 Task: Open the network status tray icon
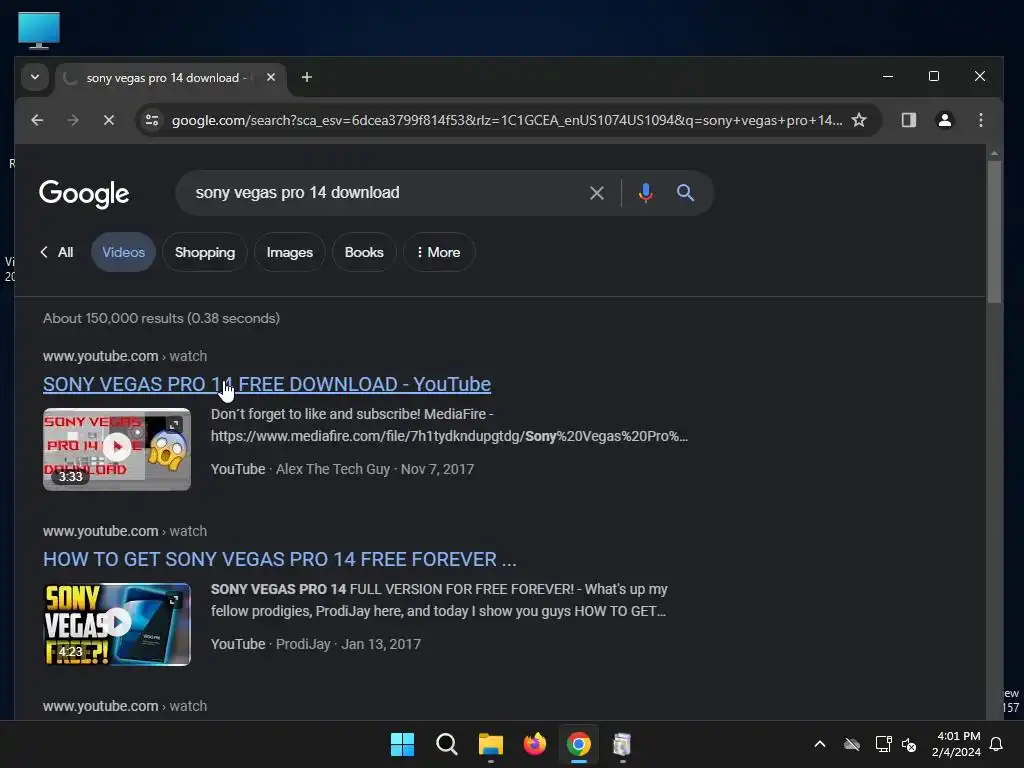click(x=883, y=744)
